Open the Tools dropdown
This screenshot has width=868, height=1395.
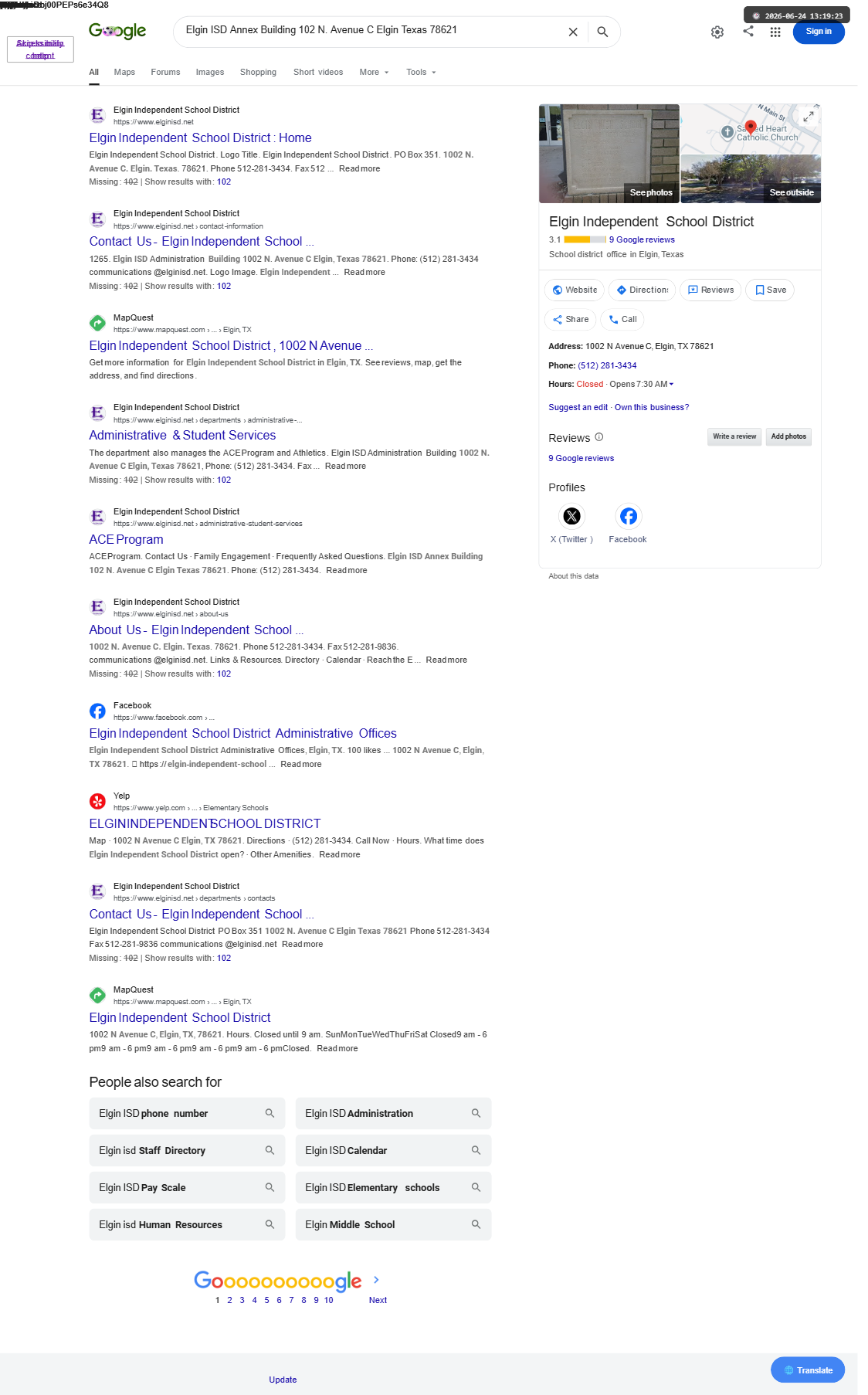coord(422,72)
